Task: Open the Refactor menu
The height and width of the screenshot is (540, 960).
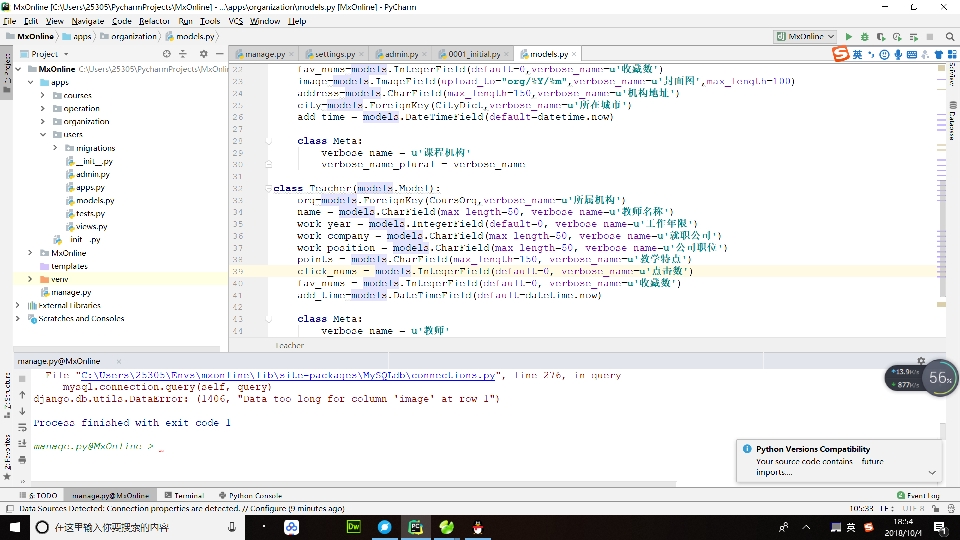Action: coord(154,20)
